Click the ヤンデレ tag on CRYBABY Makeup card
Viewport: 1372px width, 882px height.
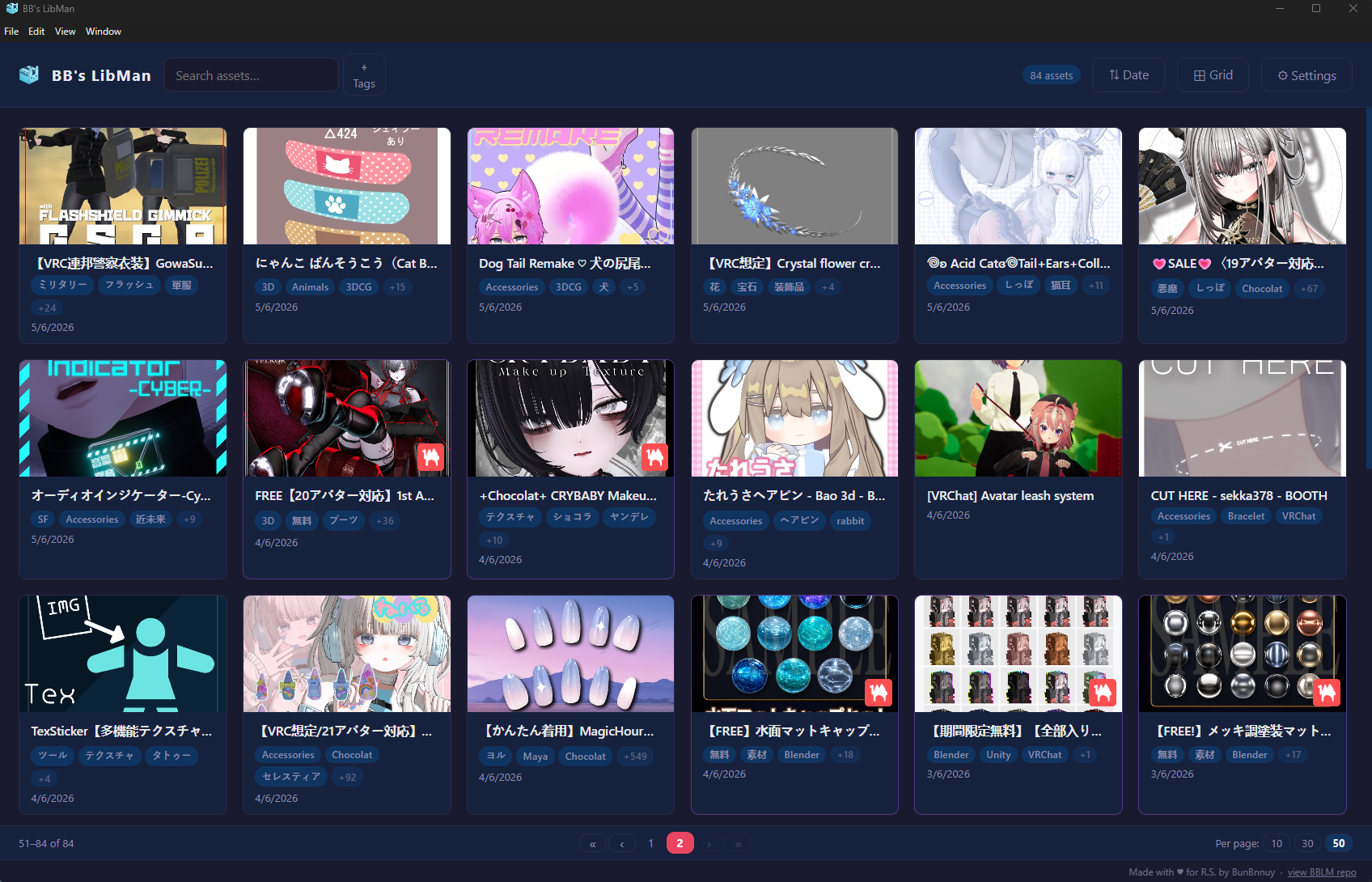coord(629,517)
